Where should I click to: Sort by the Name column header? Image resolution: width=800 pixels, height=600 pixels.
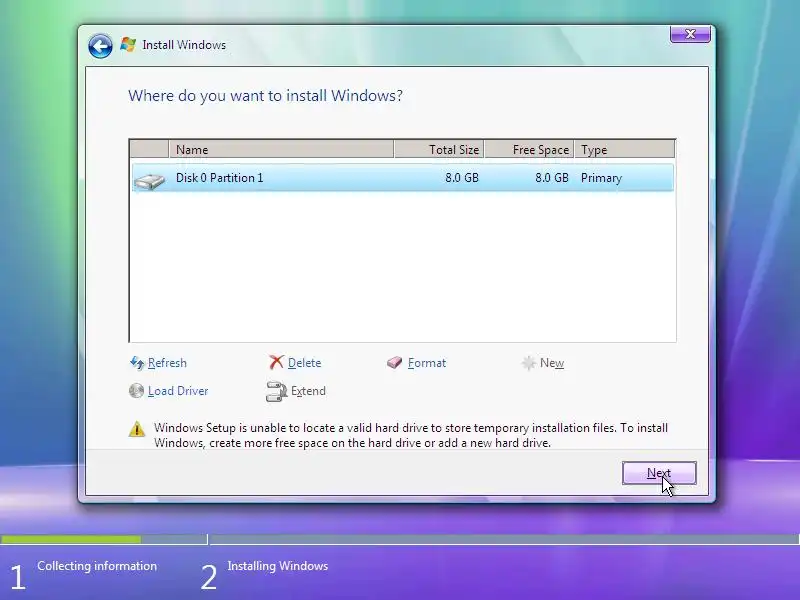coord(281,149)
